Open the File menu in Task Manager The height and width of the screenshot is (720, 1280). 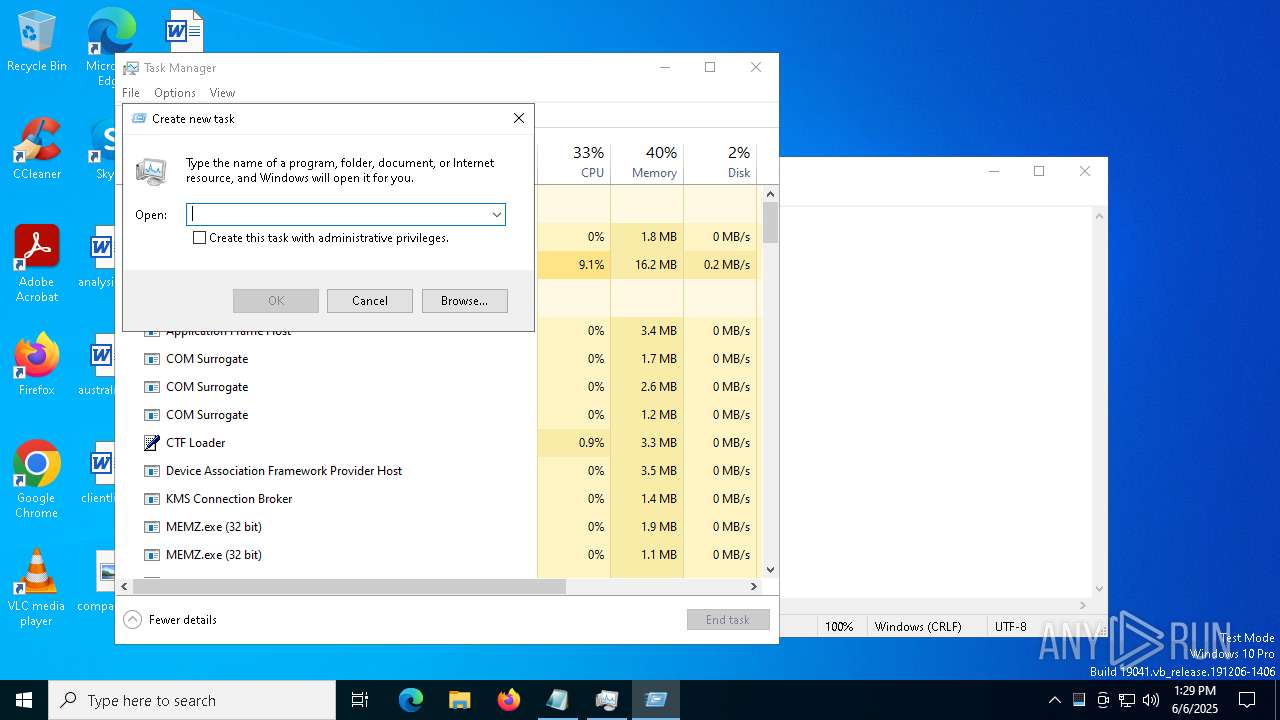click(131, 93)
